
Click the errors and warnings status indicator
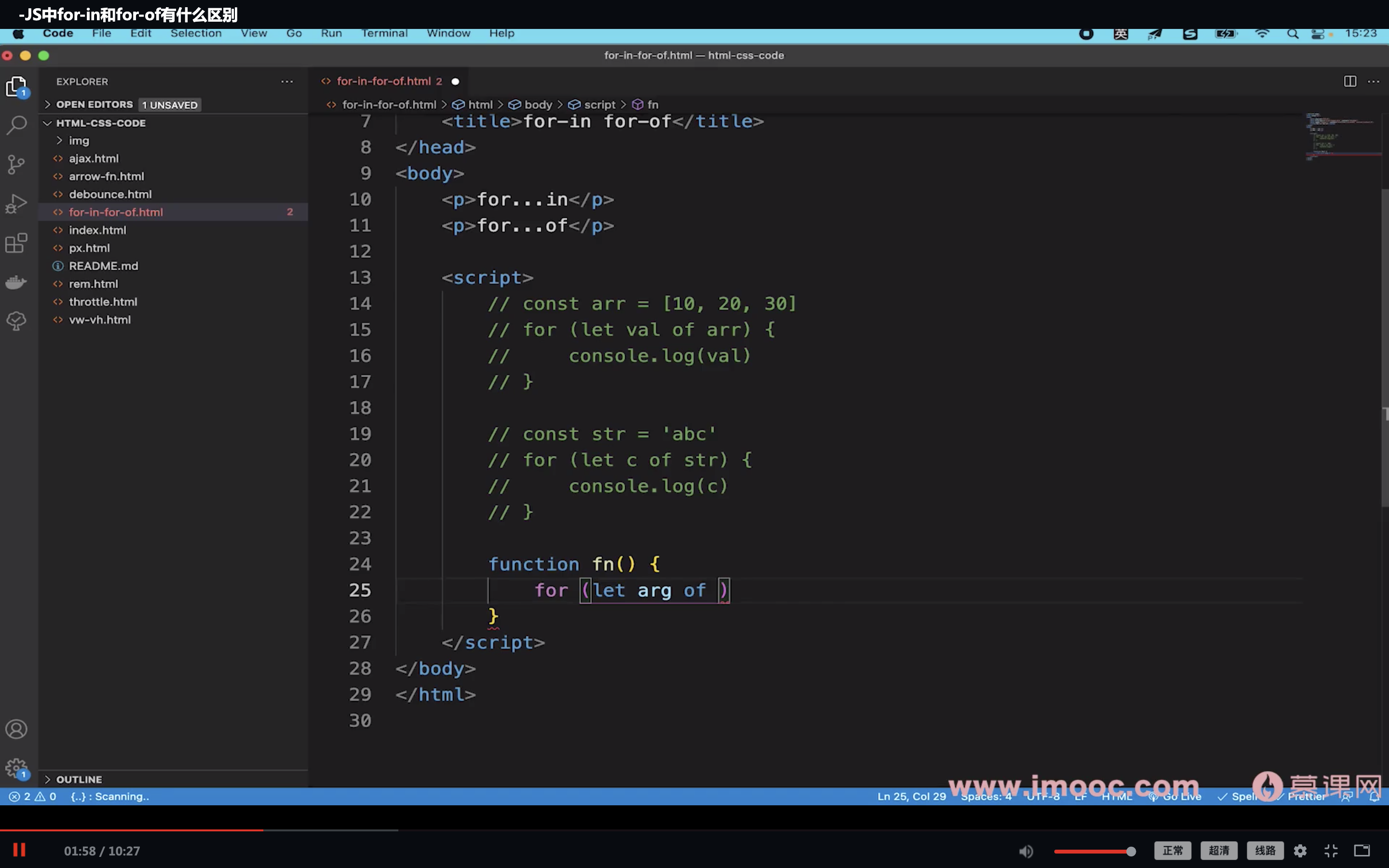[x=33, y=796]
